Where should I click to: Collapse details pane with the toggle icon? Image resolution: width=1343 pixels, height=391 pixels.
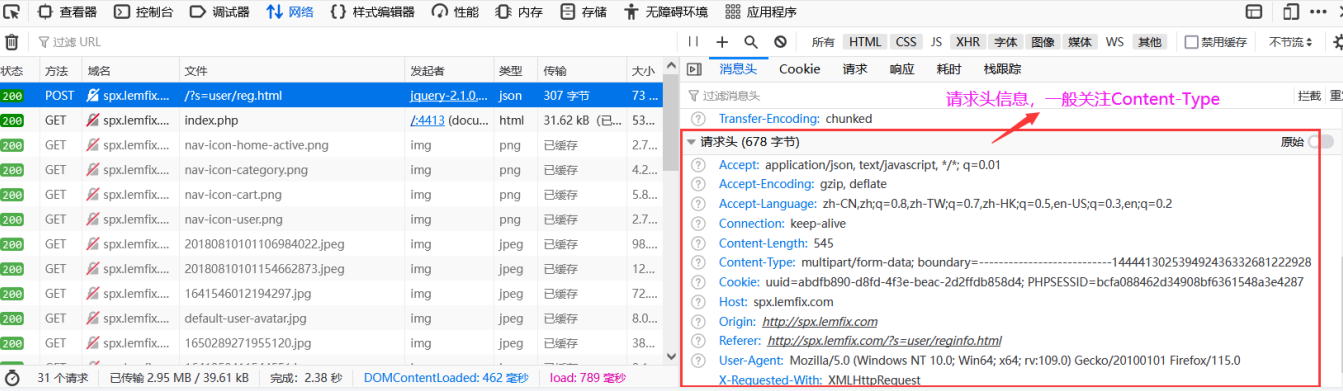pyautogui.click(x=694, y=69)
